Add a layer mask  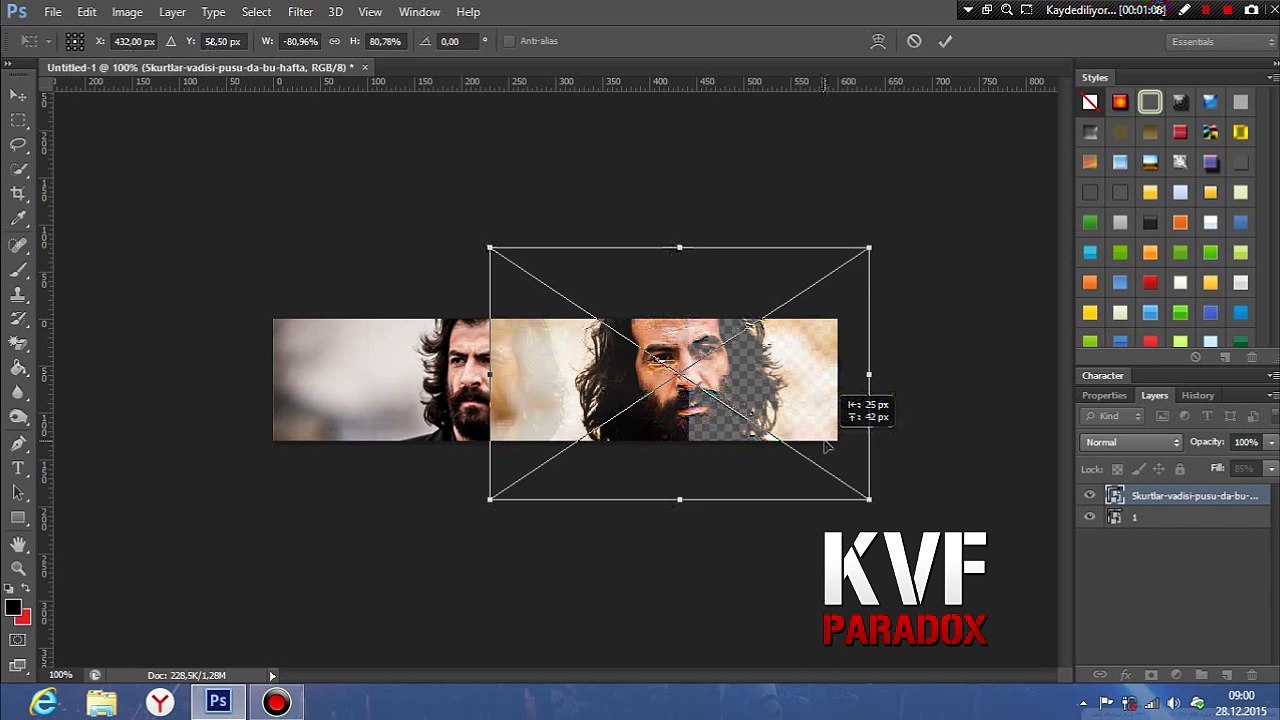coord(1150,675)
